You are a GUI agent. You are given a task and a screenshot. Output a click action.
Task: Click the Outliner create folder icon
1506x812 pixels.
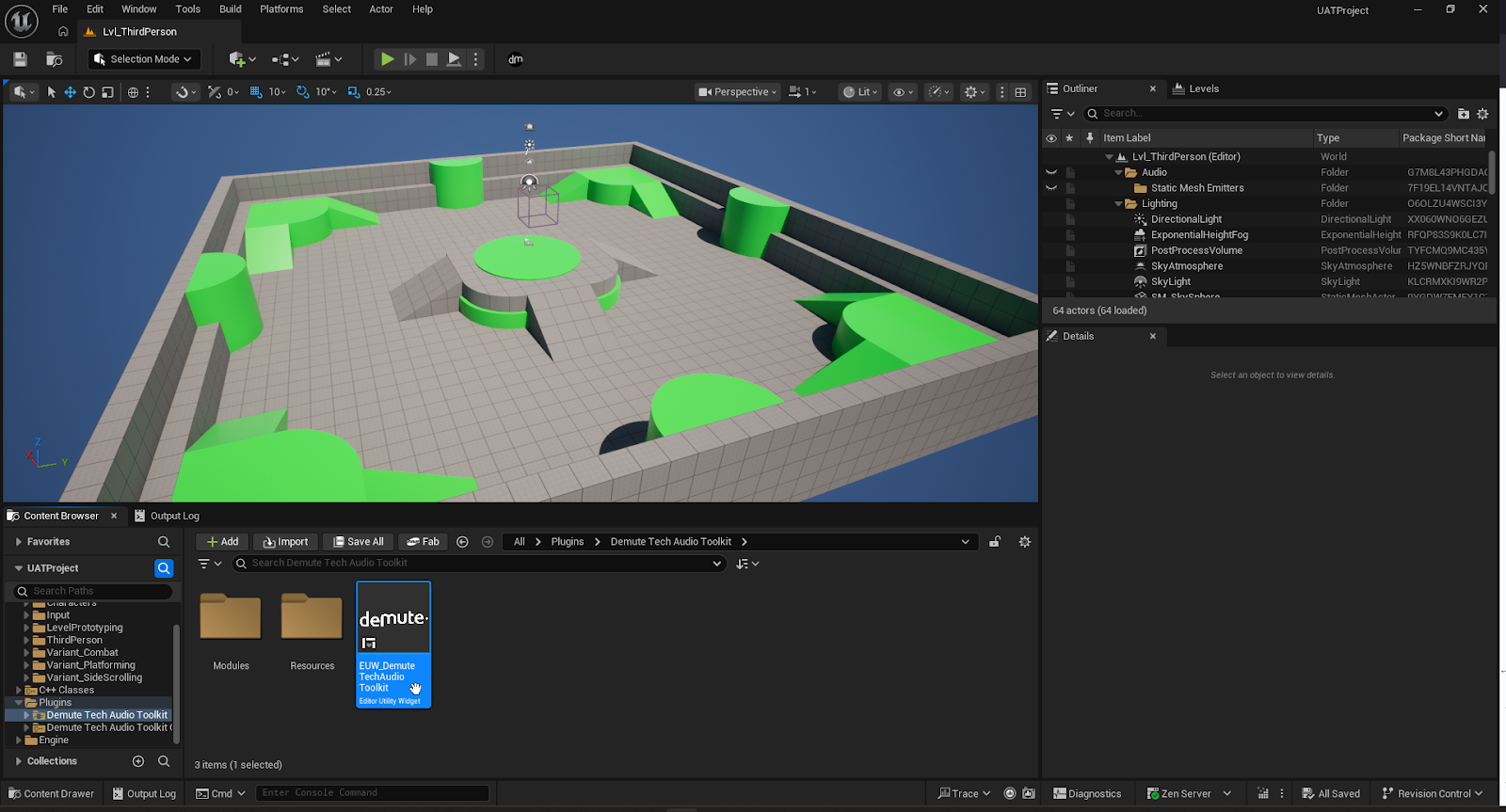1463,114
